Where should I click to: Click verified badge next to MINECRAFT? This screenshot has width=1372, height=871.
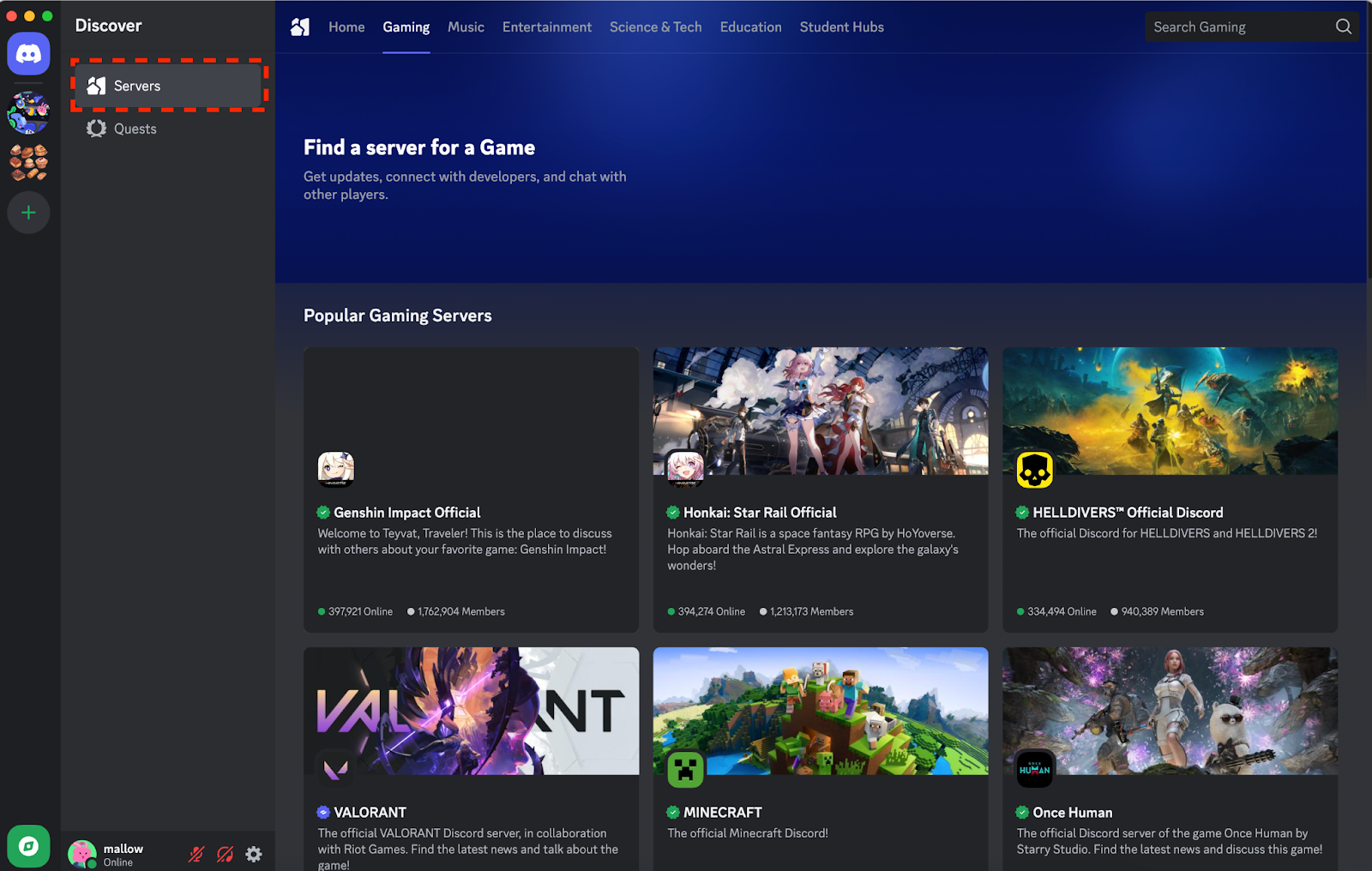pos(673,812)
